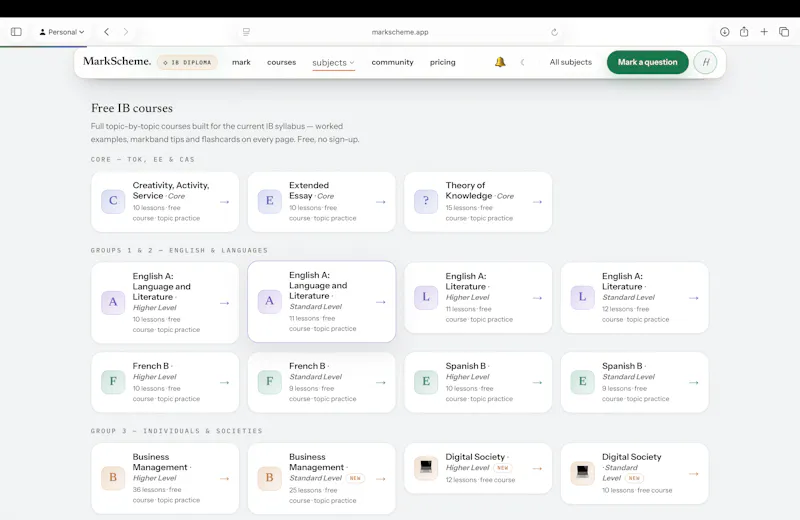
Task: Click arrow on French B Higher Level card
Action: pos(224,383)
